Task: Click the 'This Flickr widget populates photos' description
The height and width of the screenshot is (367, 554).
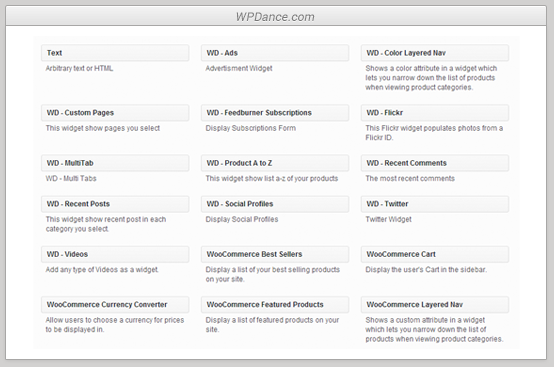Action: 434,133
